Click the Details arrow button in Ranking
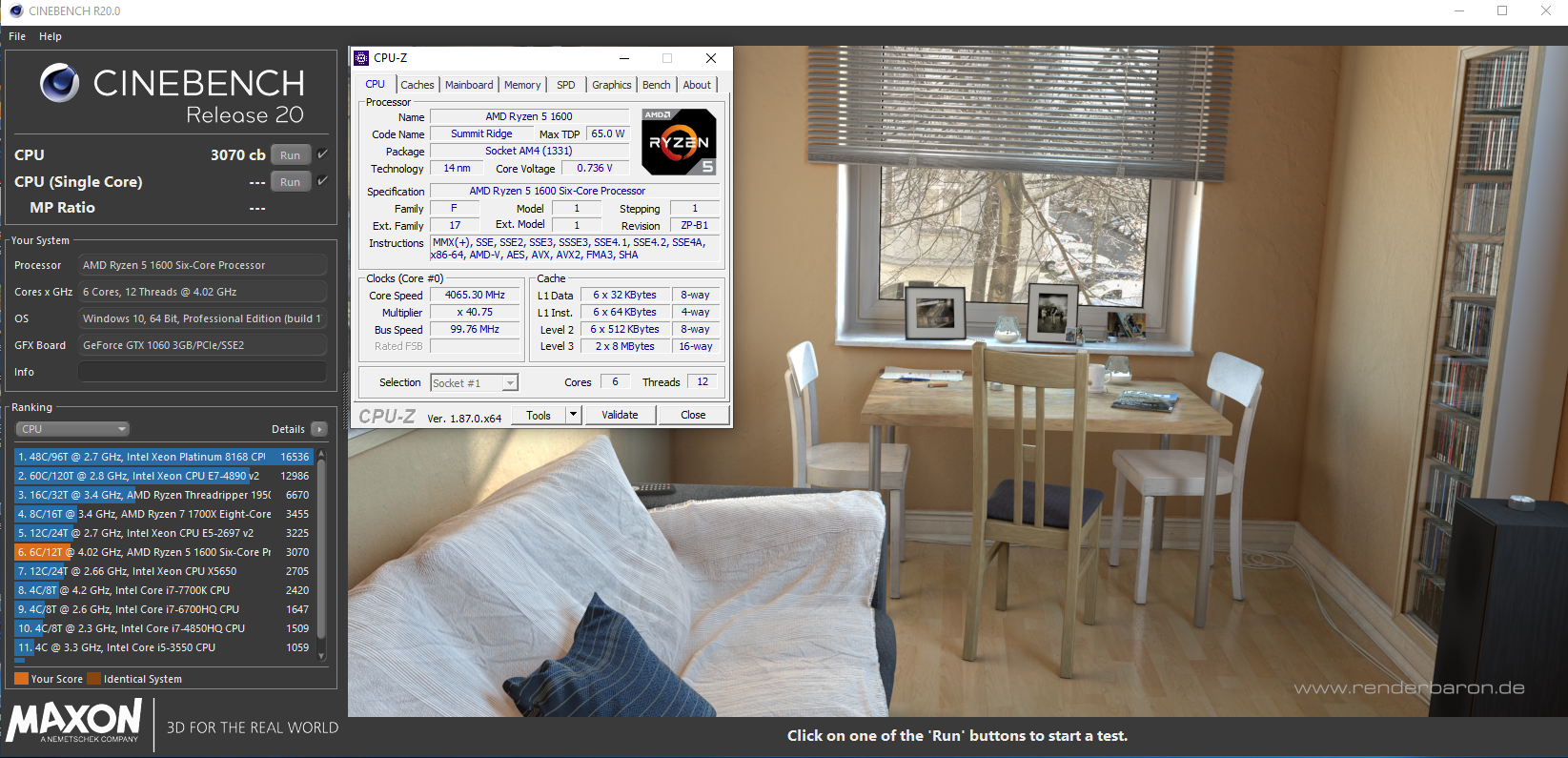Image resolution: width=1568 pixels, height=758 pixels. [x=319, y=429]
